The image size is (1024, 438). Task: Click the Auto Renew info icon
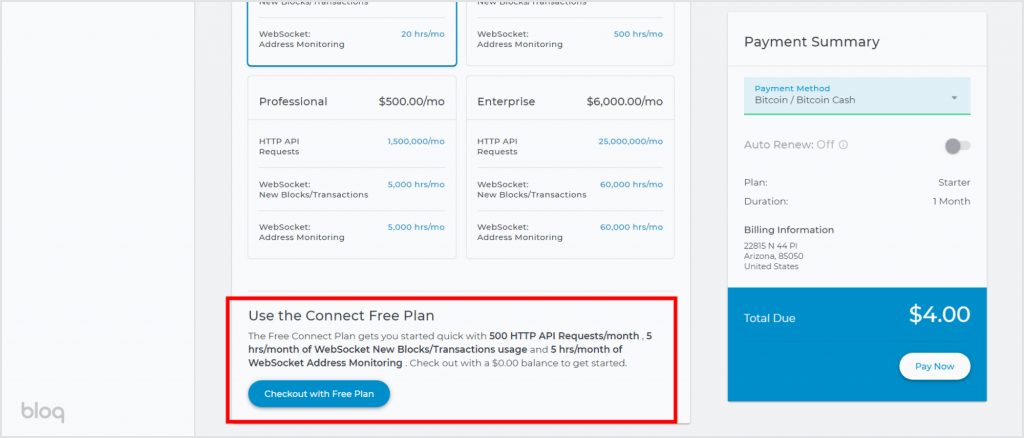(x=843, y=145)
